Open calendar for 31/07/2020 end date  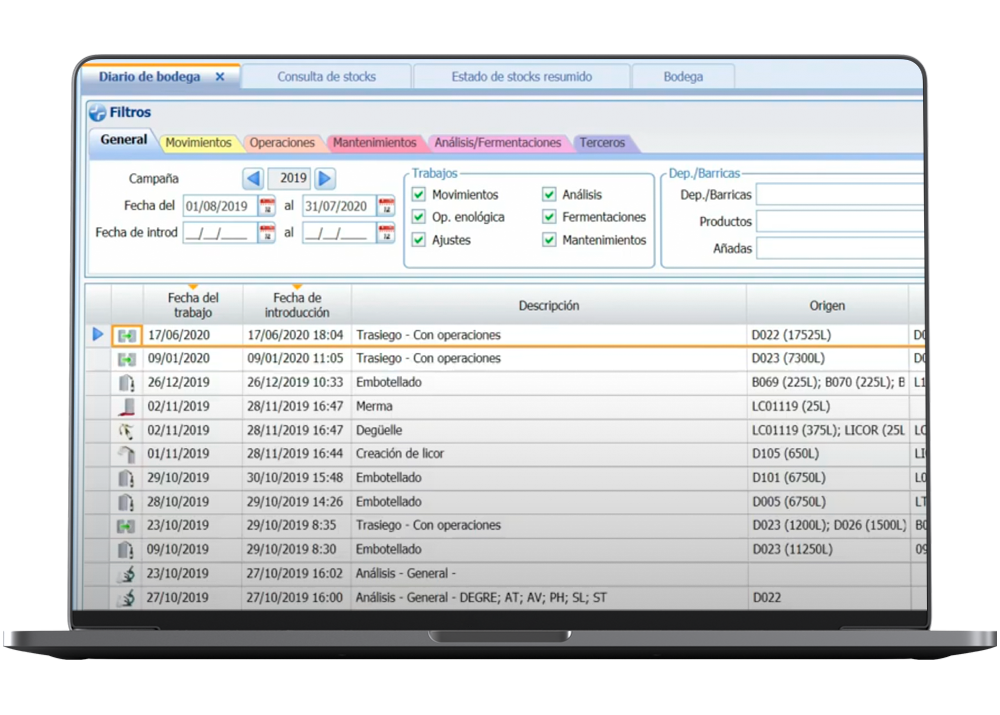pyautogui.click(x=386, y=206)
